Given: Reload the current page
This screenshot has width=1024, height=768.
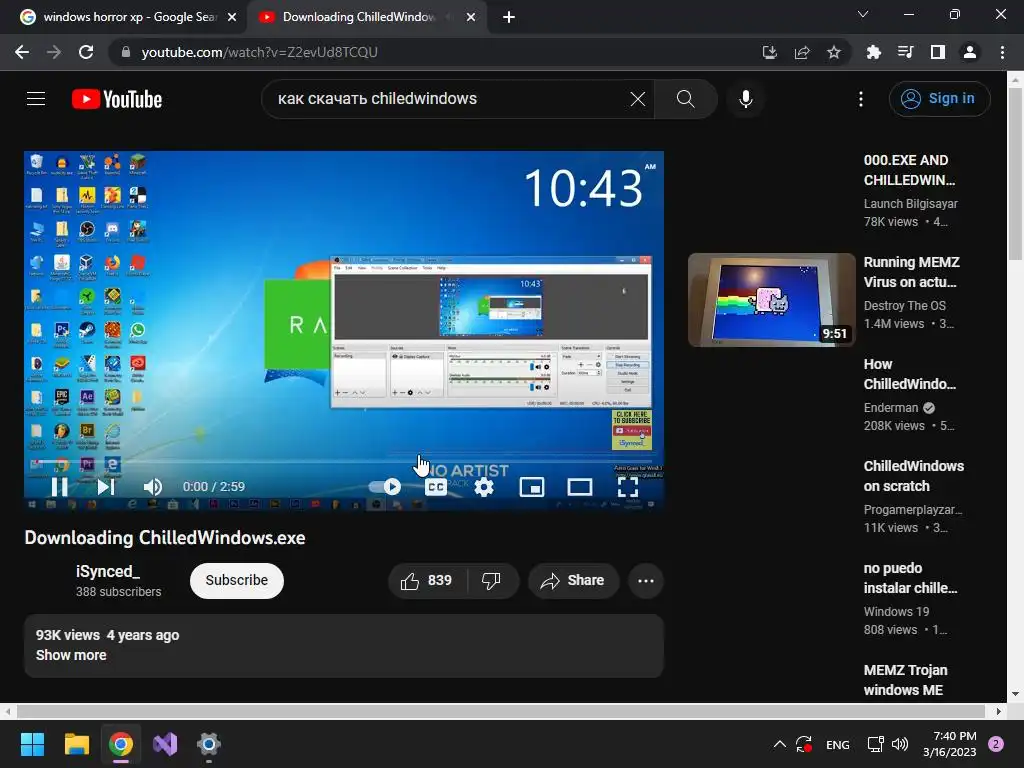Looking at the screenshot, I should 86,52.
